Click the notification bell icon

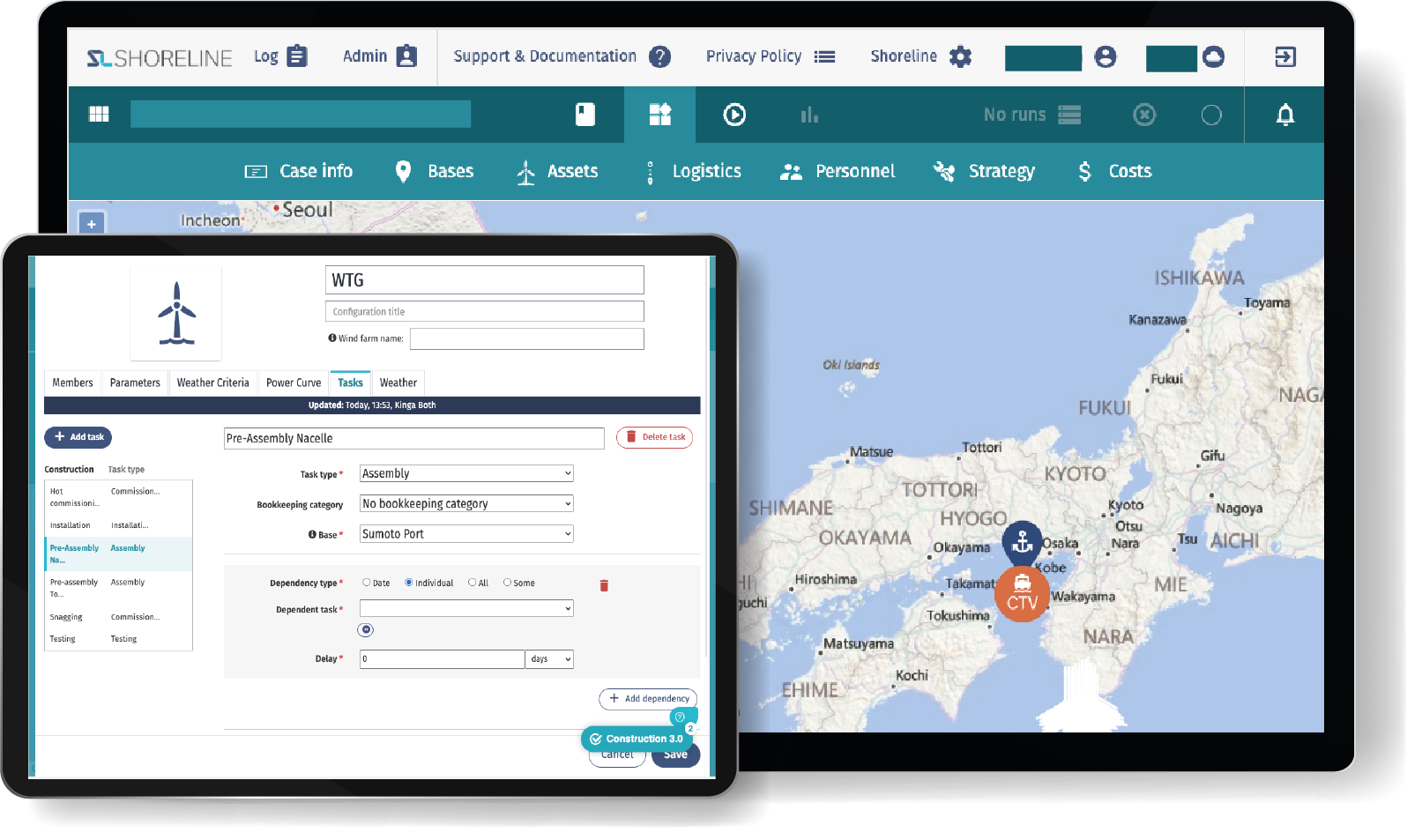click(1284, 115)
